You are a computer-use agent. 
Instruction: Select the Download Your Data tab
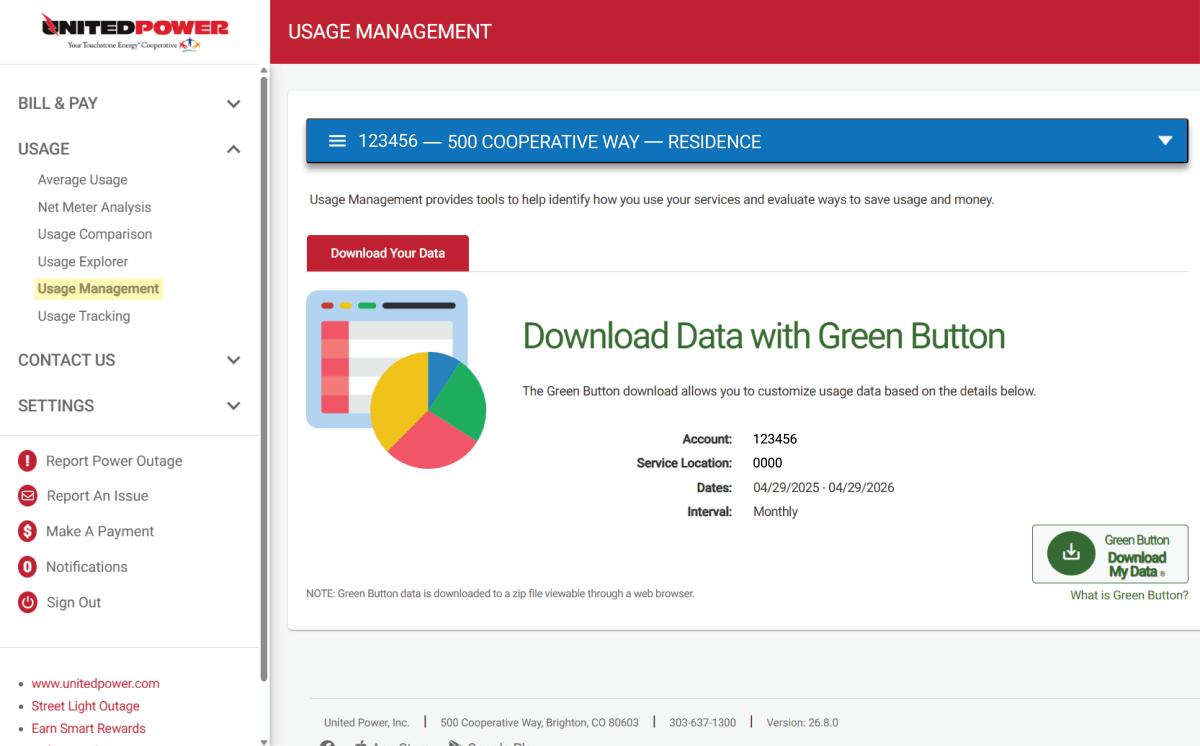pos(388,253)
